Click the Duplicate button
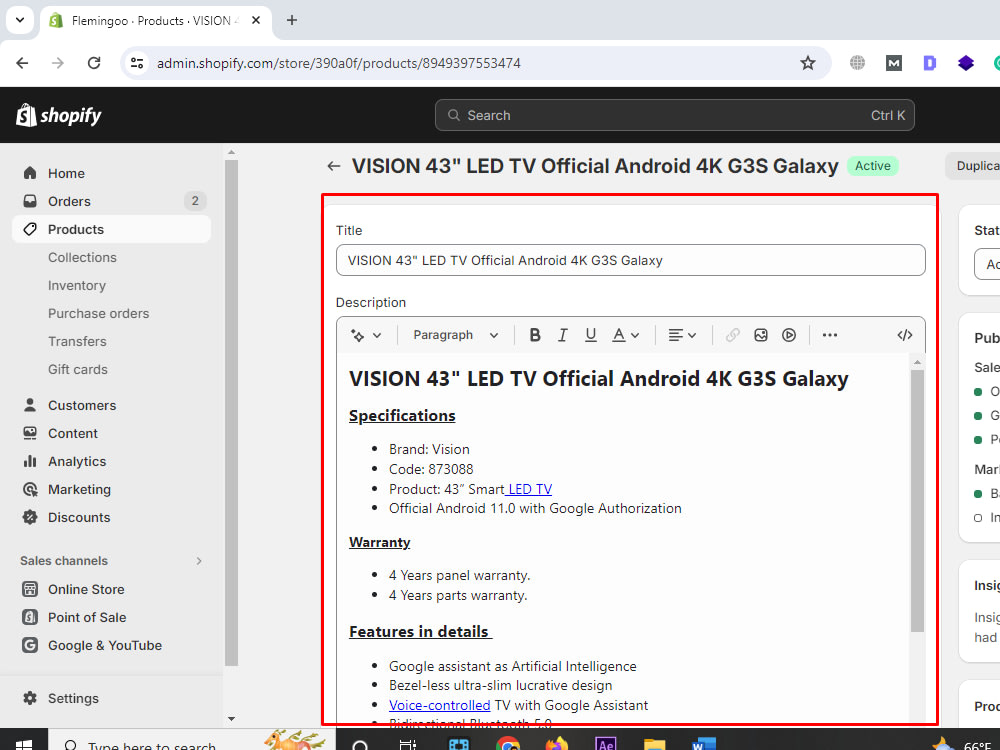The height and width of the screenshot is (750, 1000). (x=973, y=166)
